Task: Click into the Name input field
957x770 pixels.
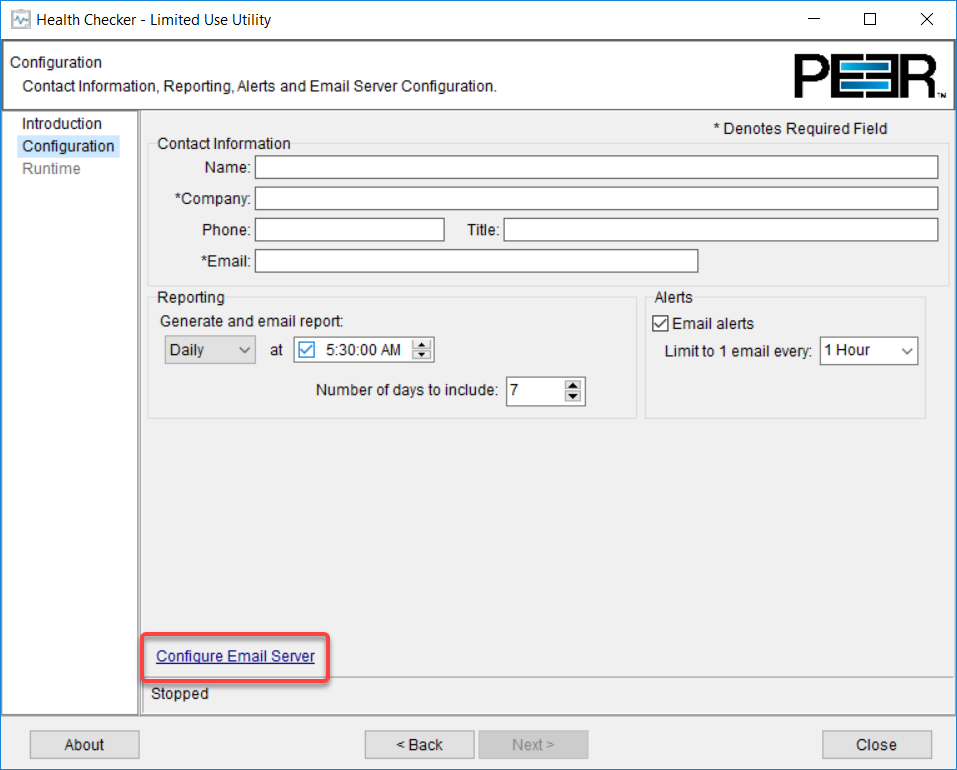Action: tap(500, 166)
